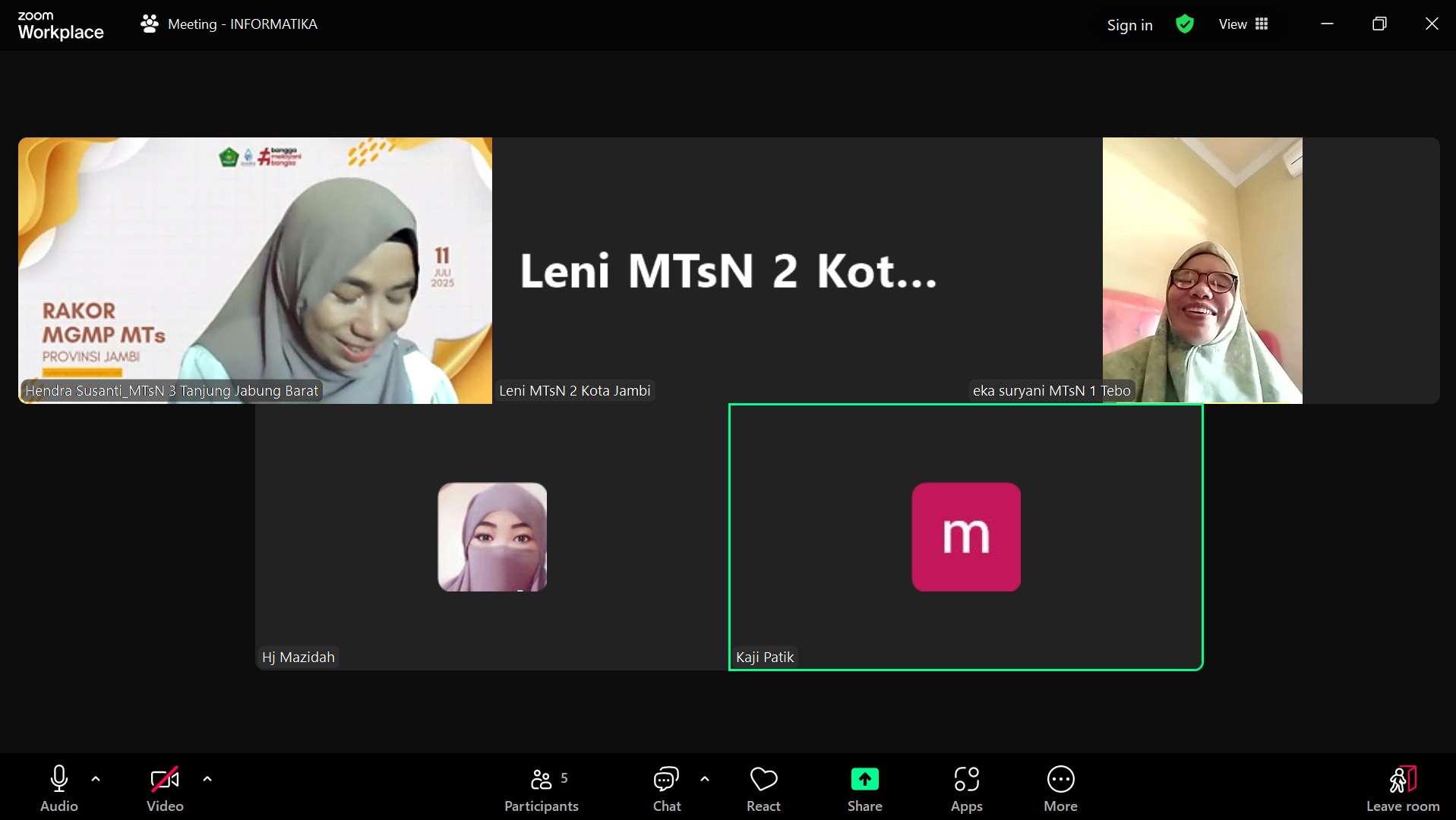
Task: Click the green encryption shield icon
Action: pyautogui.click(x=1184, y=24)
